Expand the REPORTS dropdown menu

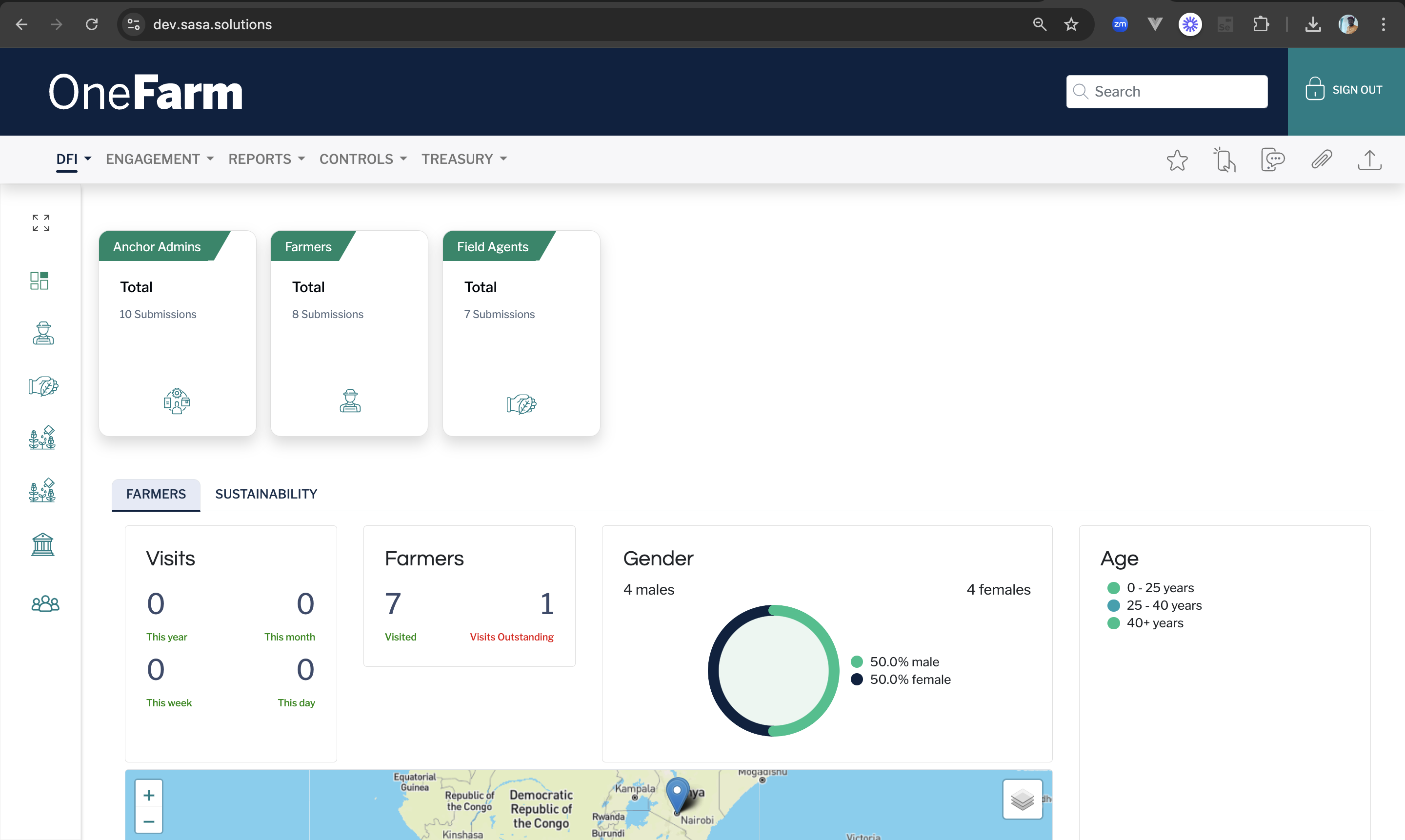(267, 159)
